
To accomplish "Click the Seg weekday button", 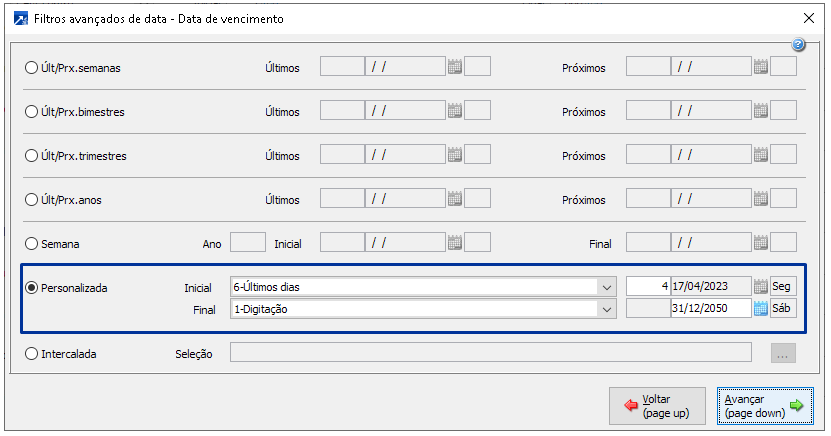I will (x=782, y=286).
